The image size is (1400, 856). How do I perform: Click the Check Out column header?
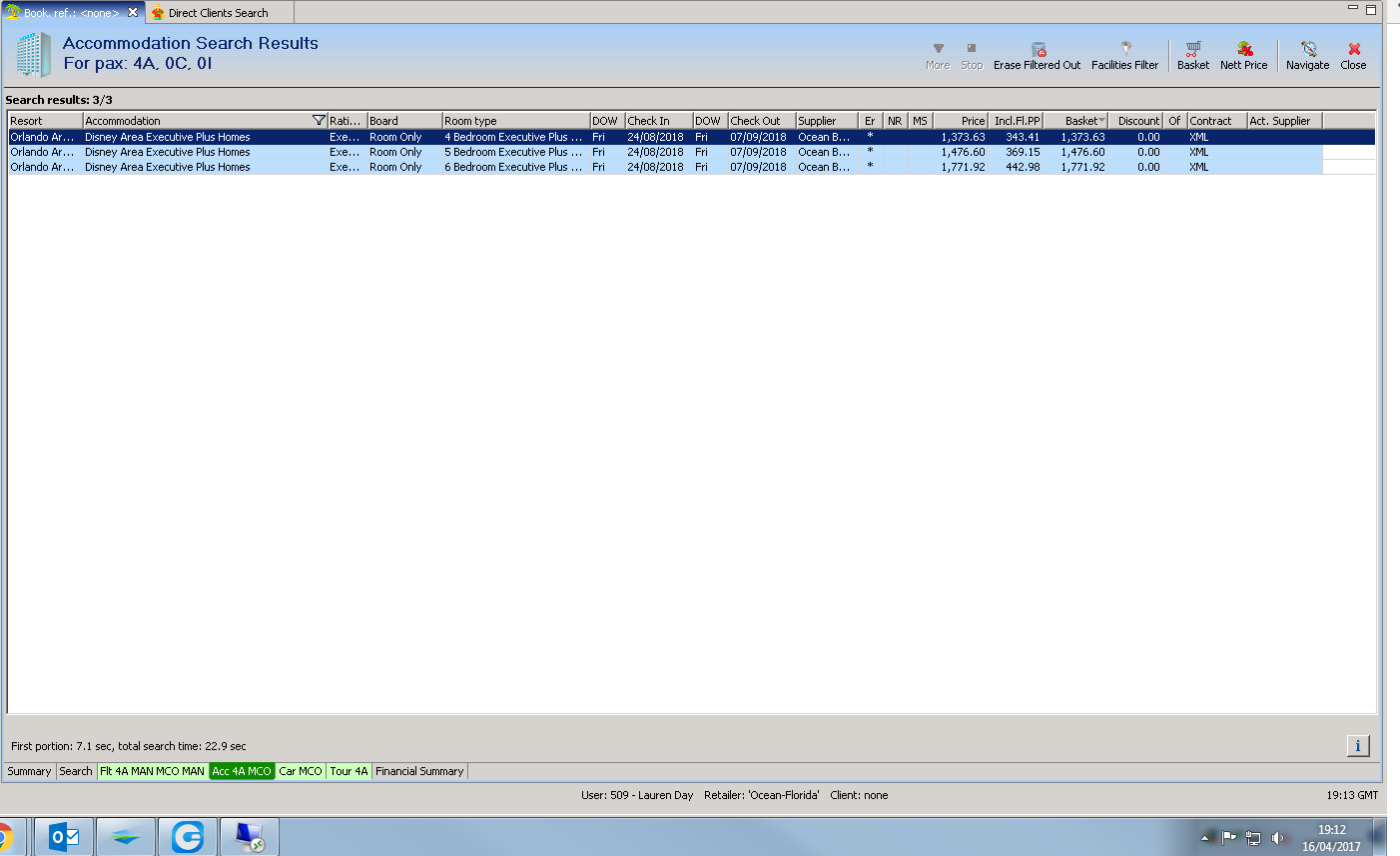pyautogui.click(x=762, y=121)
